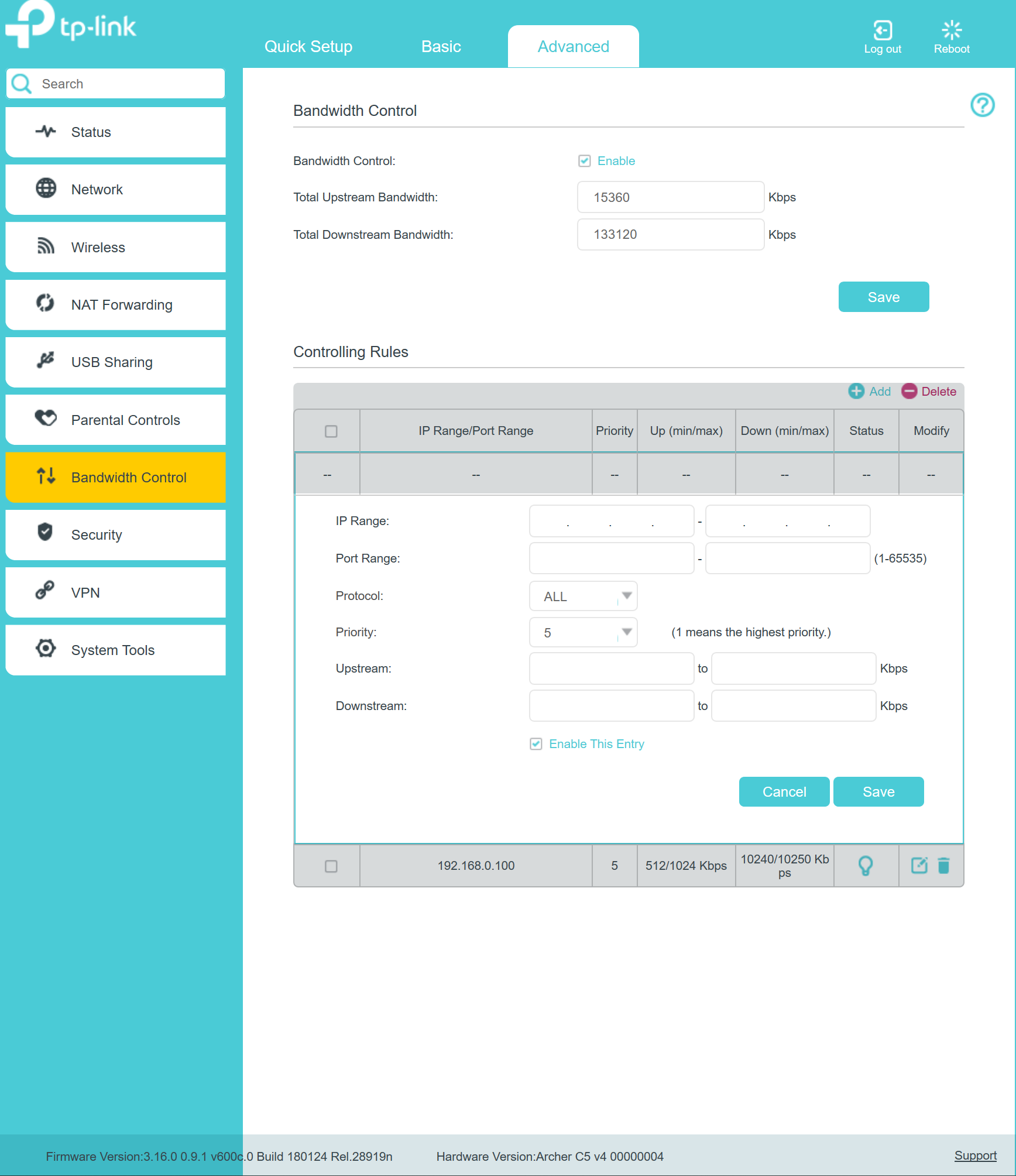Open the Priority dropdown
1016x1176 pixels.
pos(583,632)
